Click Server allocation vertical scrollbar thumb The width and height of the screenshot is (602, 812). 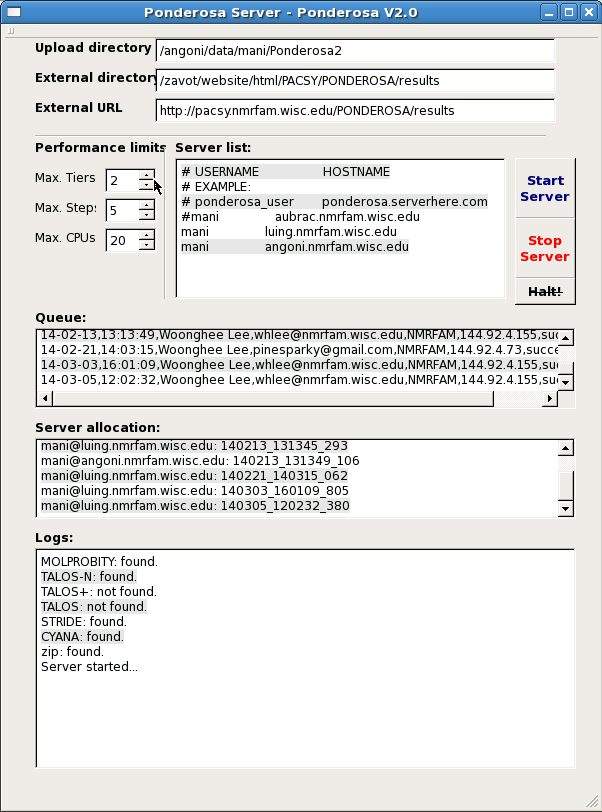pos(566,486)
